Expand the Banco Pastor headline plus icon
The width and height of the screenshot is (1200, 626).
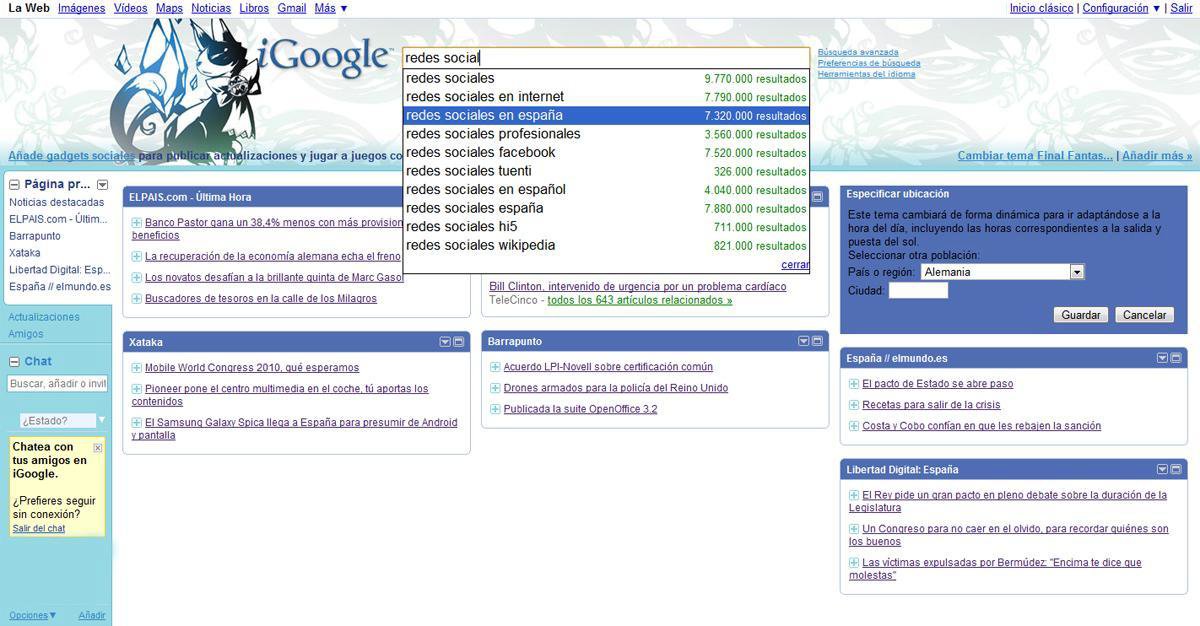[136, 222]
